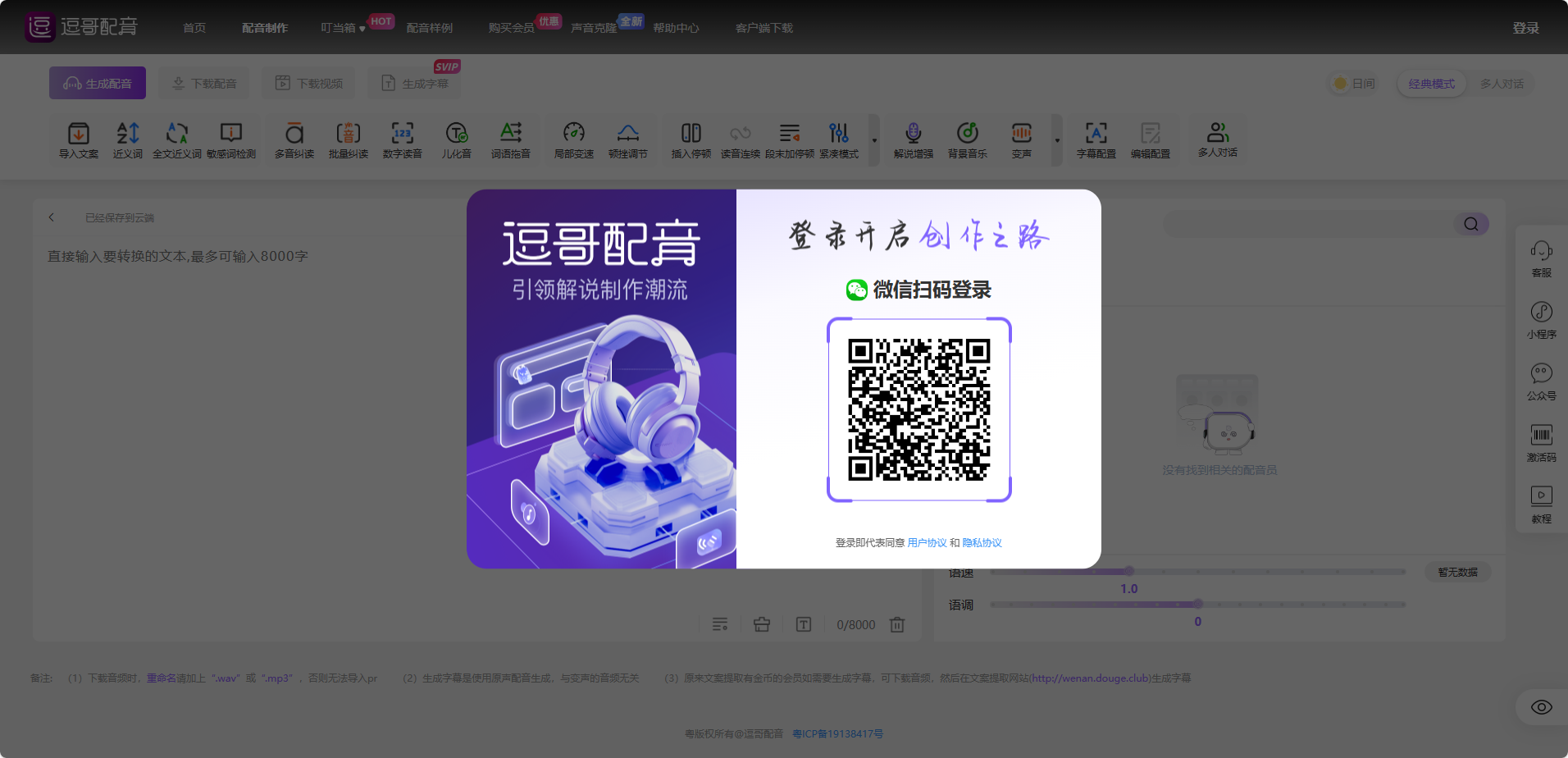Select the 全文近义词 full-text synonym tool
The width and height of the screenshot is (1568, 758).
tap(177, 139)
